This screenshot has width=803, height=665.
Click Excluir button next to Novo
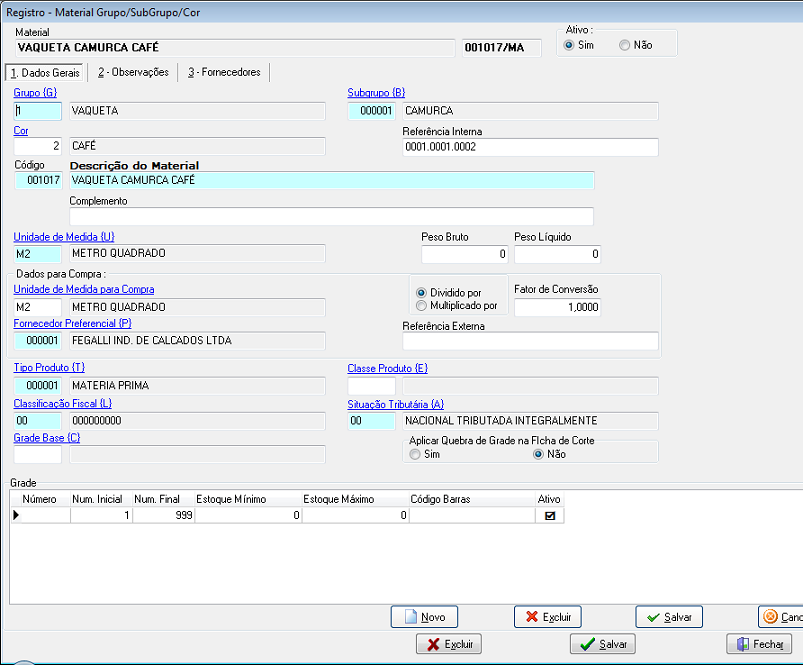[548, 617]
